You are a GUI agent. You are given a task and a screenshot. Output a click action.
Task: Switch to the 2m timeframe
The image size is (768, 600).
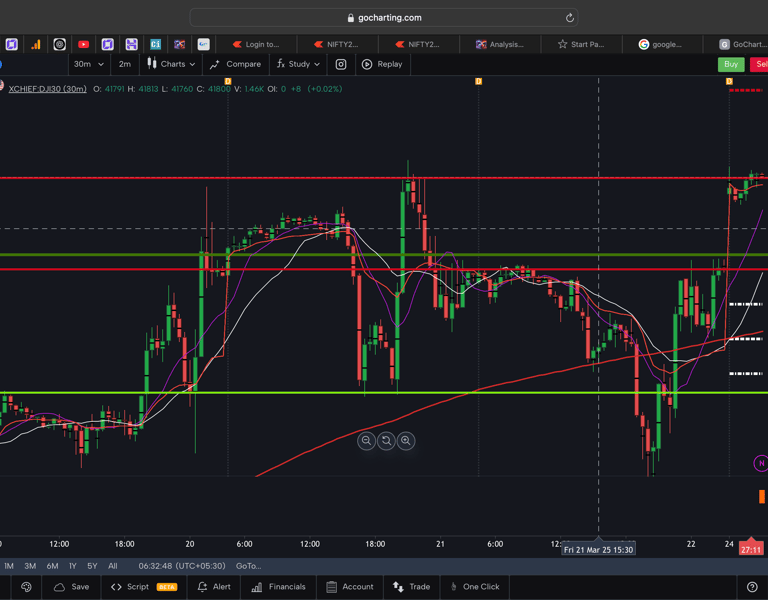(x=125, y=64)
